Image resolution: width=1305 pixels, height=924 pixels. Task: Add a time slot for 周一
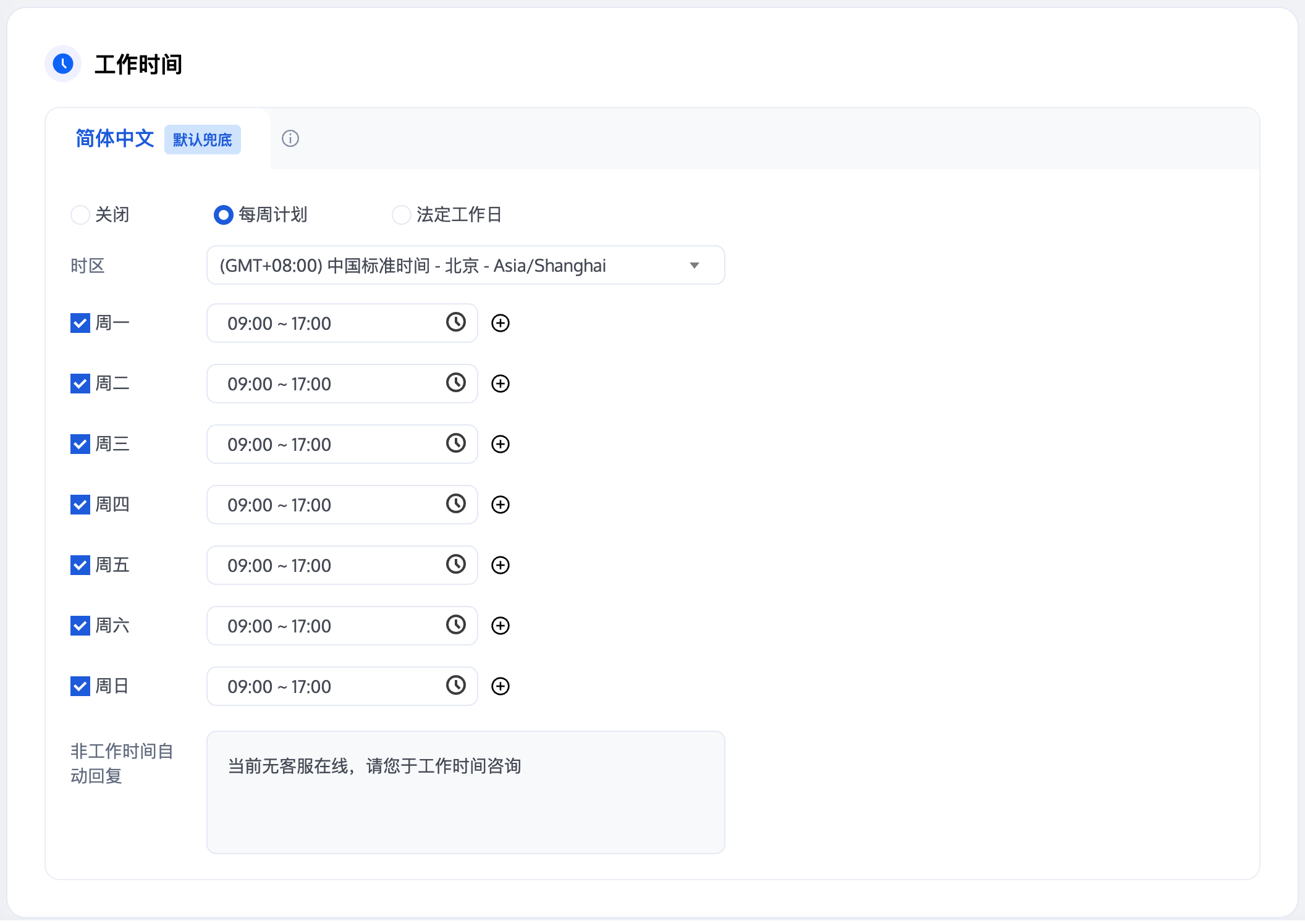pos(500,323)
